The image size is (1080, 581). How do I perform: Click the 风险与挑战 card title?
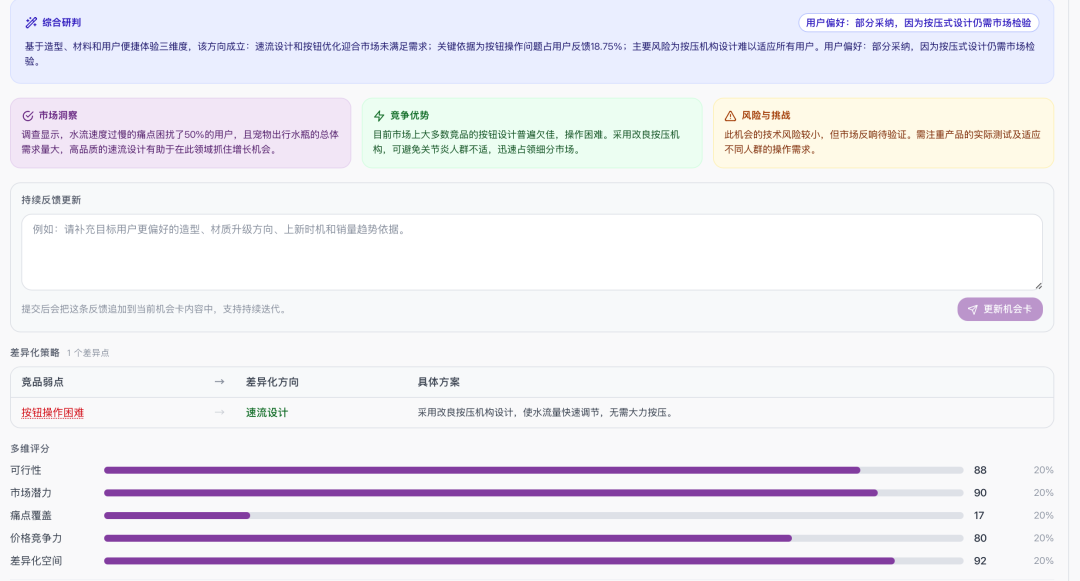[765, 116]
